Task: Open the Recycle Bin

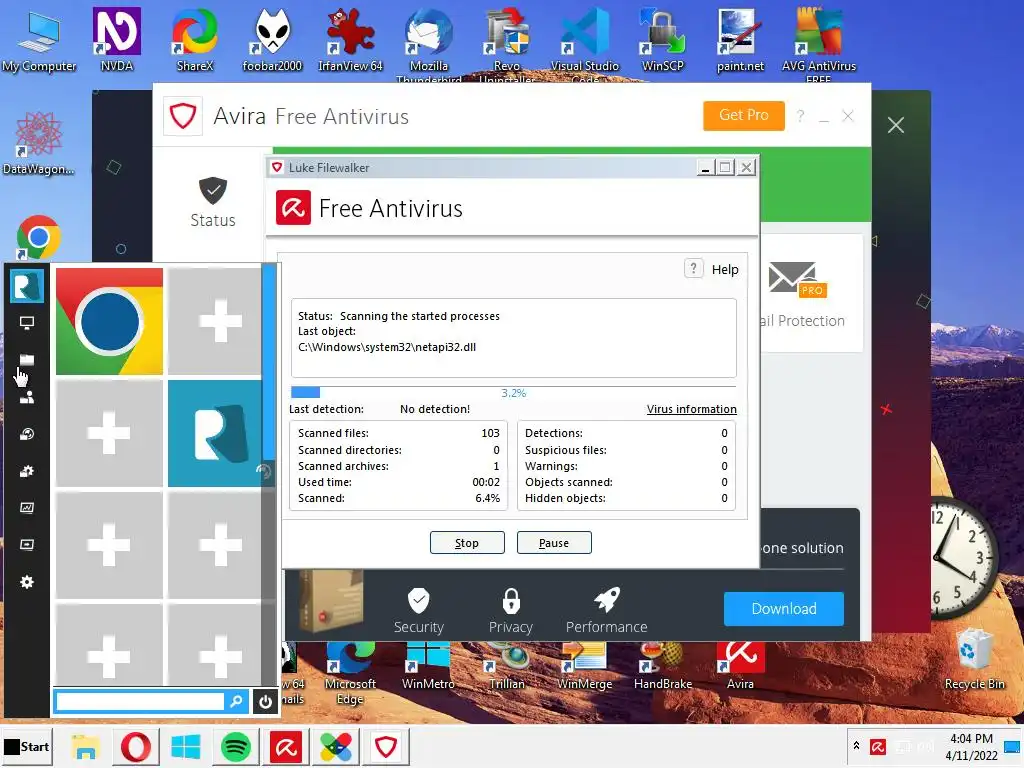Action: 974,658
